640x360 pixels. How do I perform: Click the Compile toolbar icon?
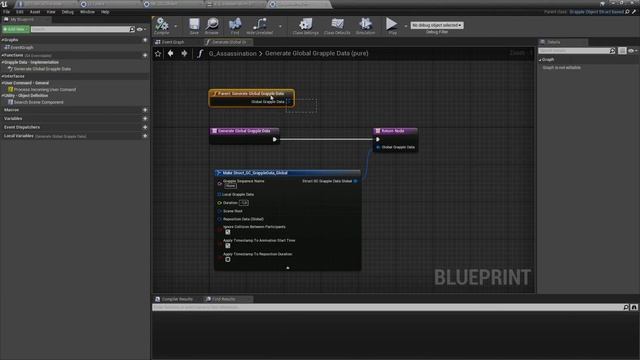(x=162, y=24)
